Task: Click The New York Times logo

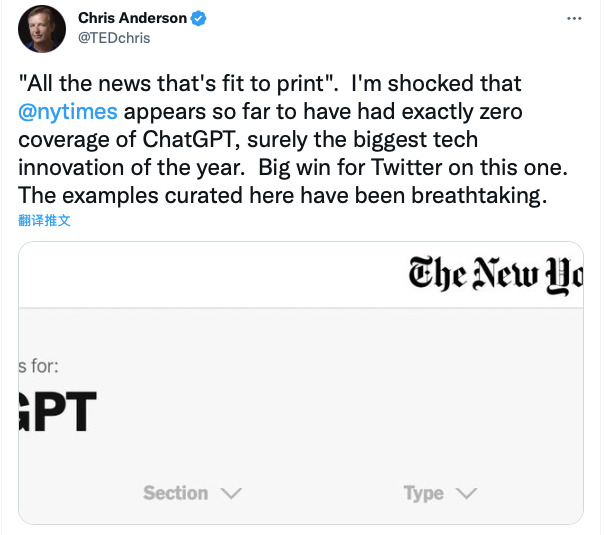Action: click(494, 273)
